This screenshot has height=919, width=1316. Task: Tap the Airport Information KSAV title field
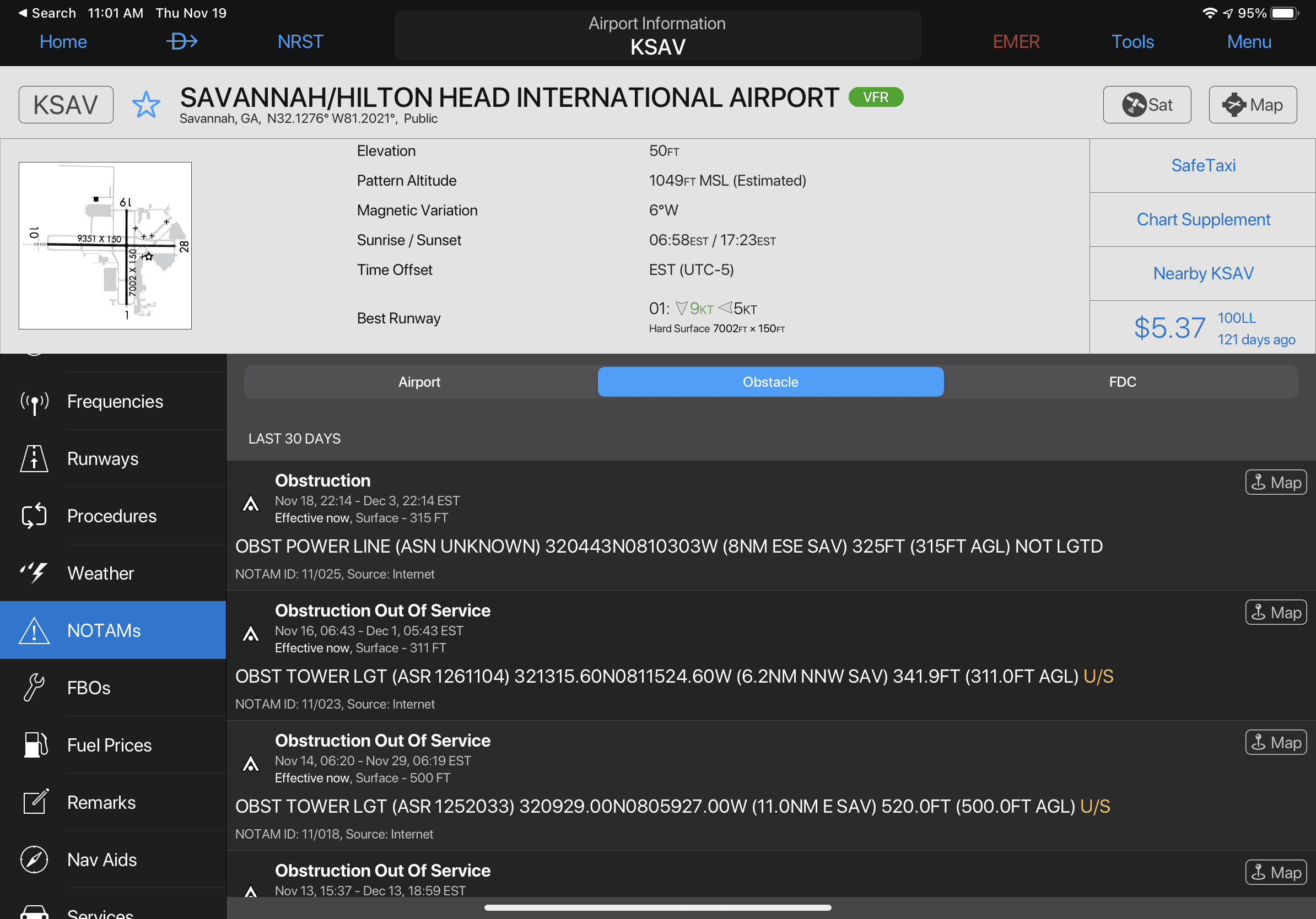coord(657,35)
